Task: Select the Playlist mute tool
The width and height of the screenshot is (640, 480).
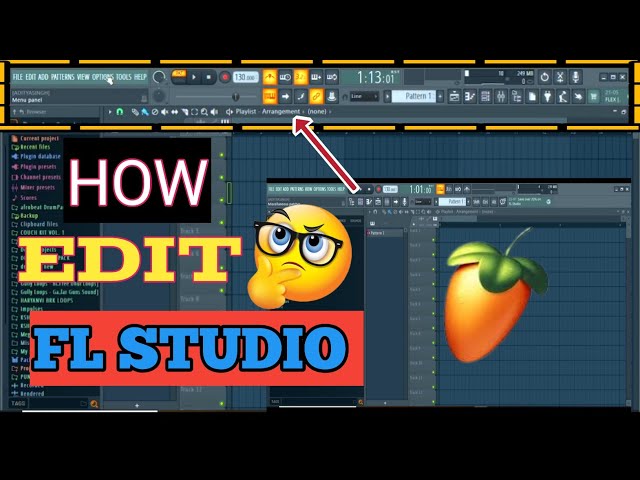Action: [164, 111]
